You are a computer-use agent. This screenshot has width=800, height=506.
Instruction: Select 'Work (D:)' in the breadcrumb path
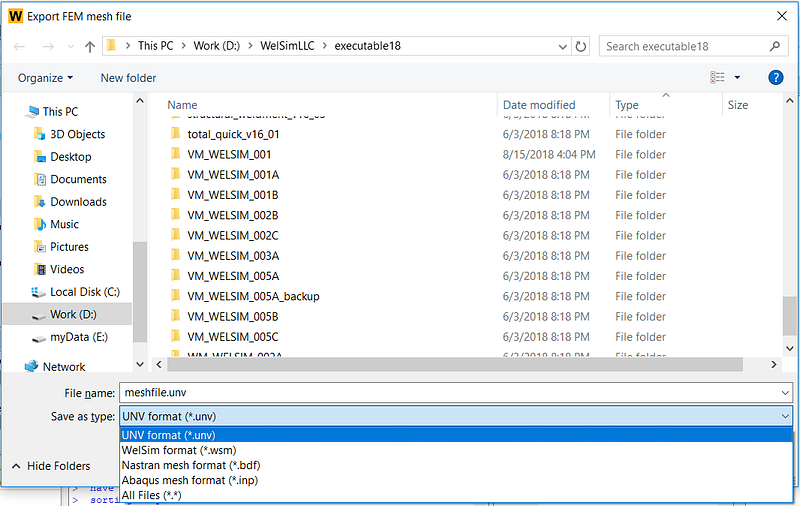click(x=216, y=46)
